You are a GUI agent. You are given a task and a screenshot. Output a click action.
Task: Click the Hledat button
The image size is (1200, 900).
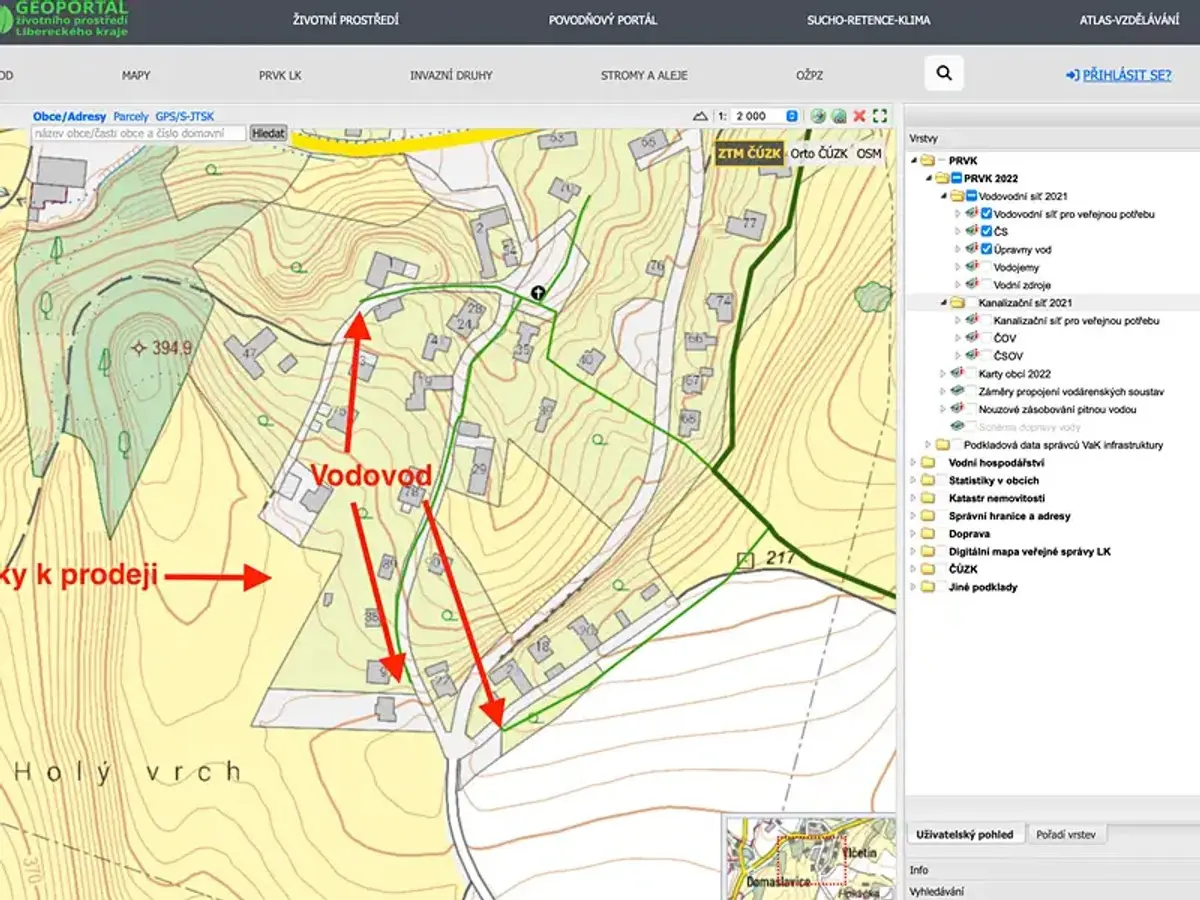pyautogui.click(x=268, y=132)
